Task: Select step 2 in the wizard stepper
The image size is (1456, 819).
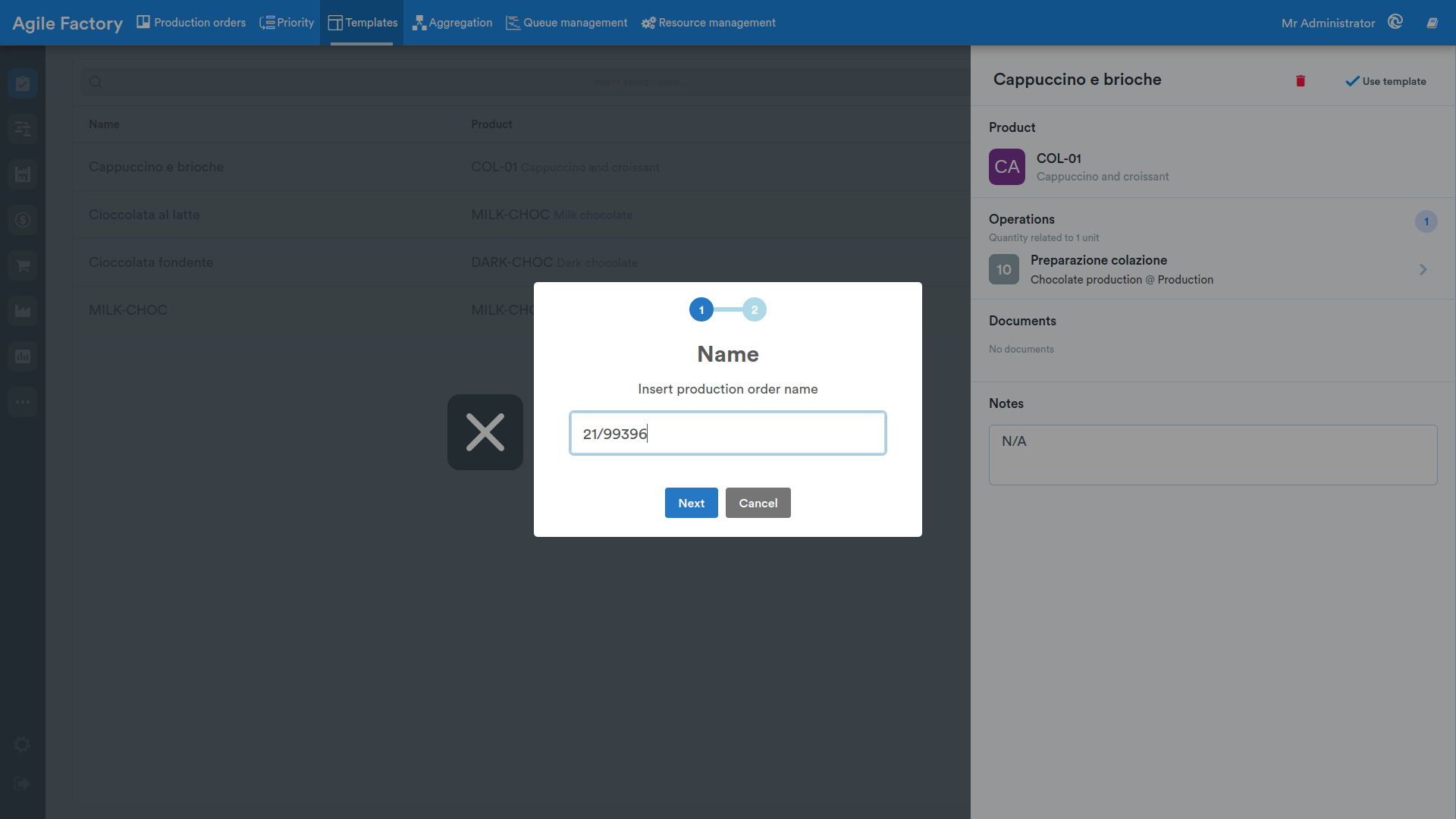Action: 755,309
